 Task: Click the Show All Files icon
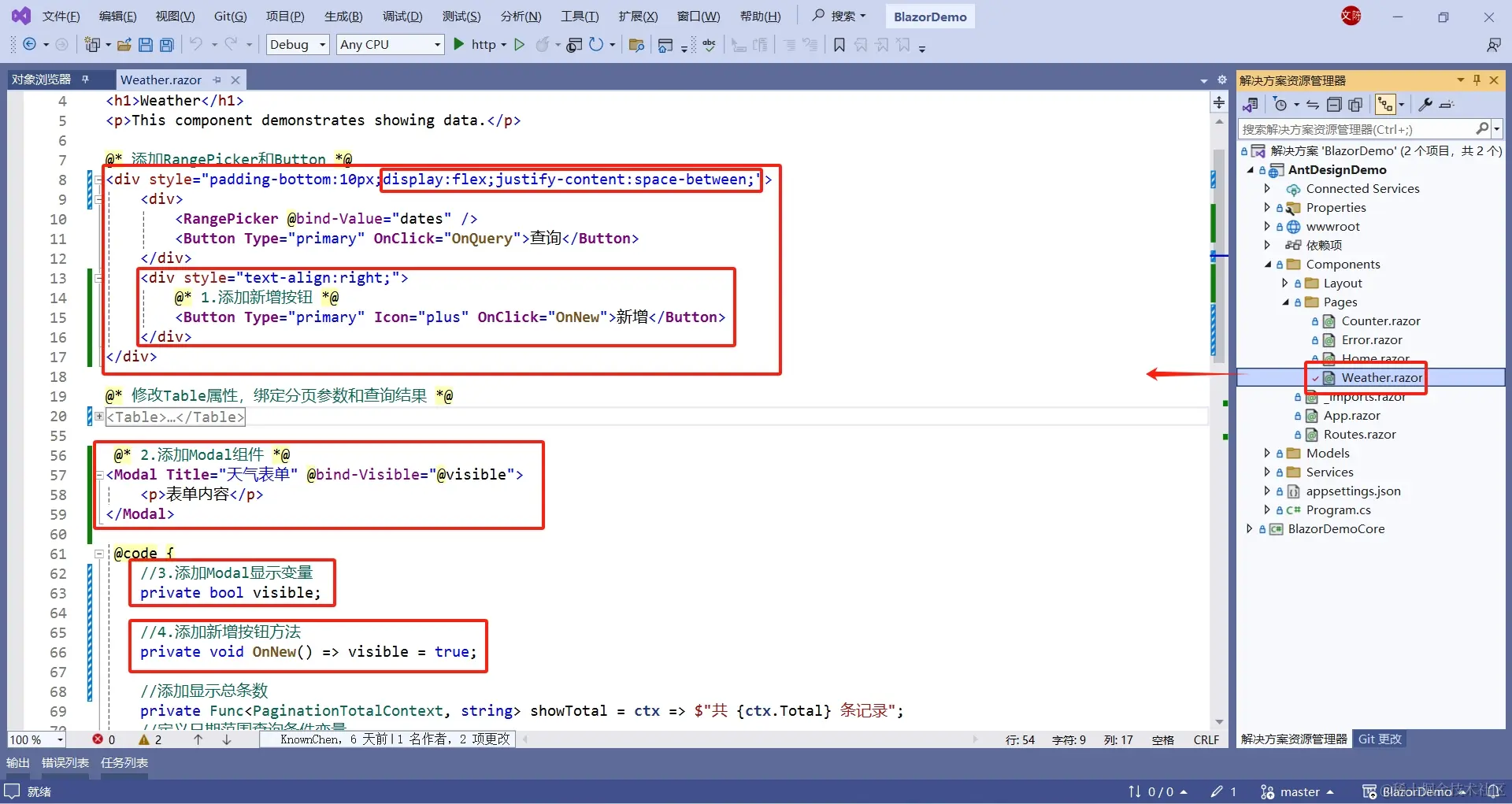click(1355, 105)
